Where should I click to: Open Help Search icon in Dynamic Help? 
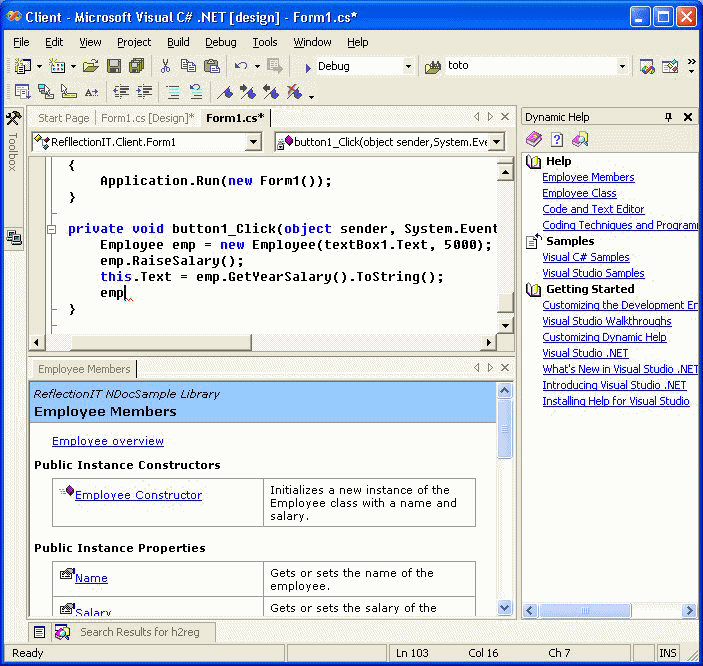point(580,139)
